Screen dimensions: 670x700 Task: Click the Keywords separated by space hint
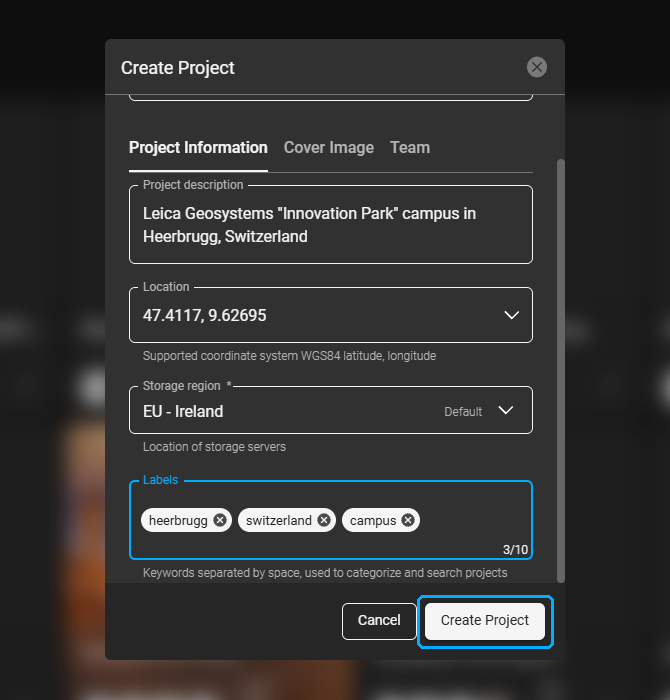coord(325,573)
